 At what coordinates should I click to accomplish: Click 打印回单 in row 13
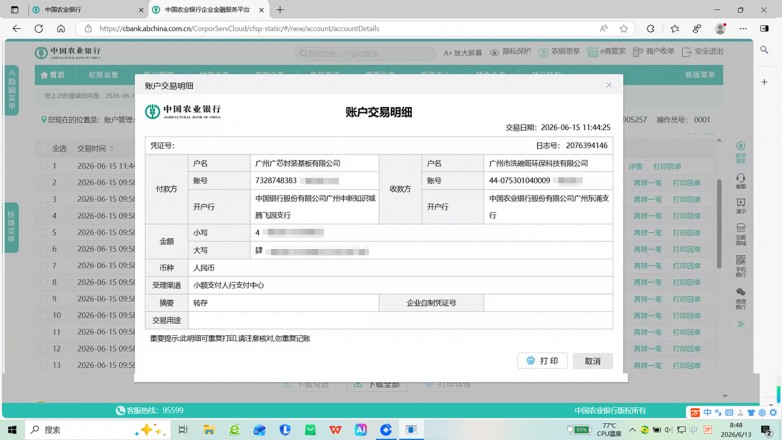(687, 365)
